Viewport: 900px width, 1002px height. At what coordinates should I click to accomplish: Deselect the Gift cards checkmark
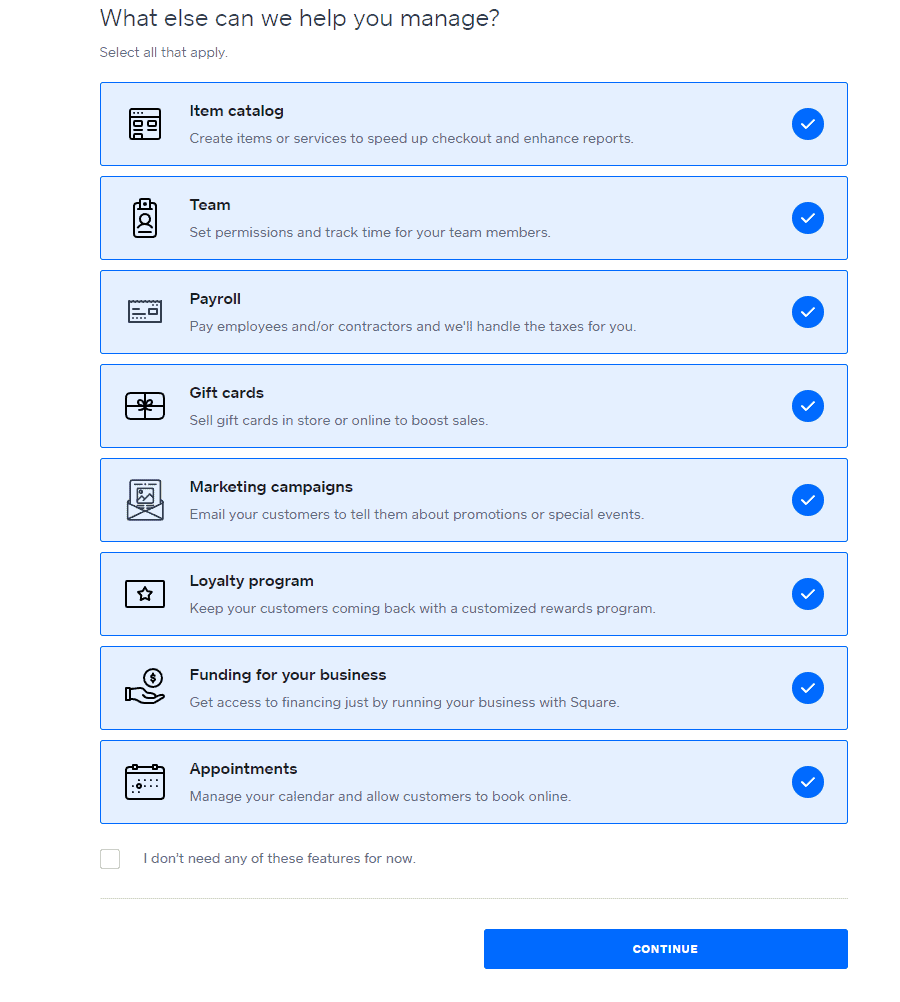pyautogui.click(x=808, y=406)
